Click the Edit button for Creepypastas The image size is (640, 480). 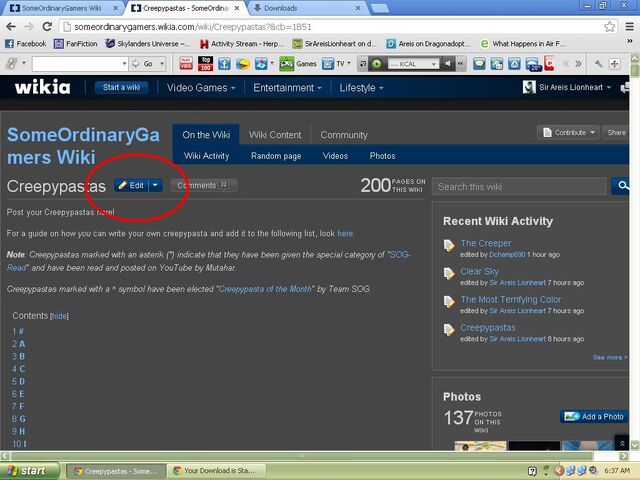tap(131, 185)
